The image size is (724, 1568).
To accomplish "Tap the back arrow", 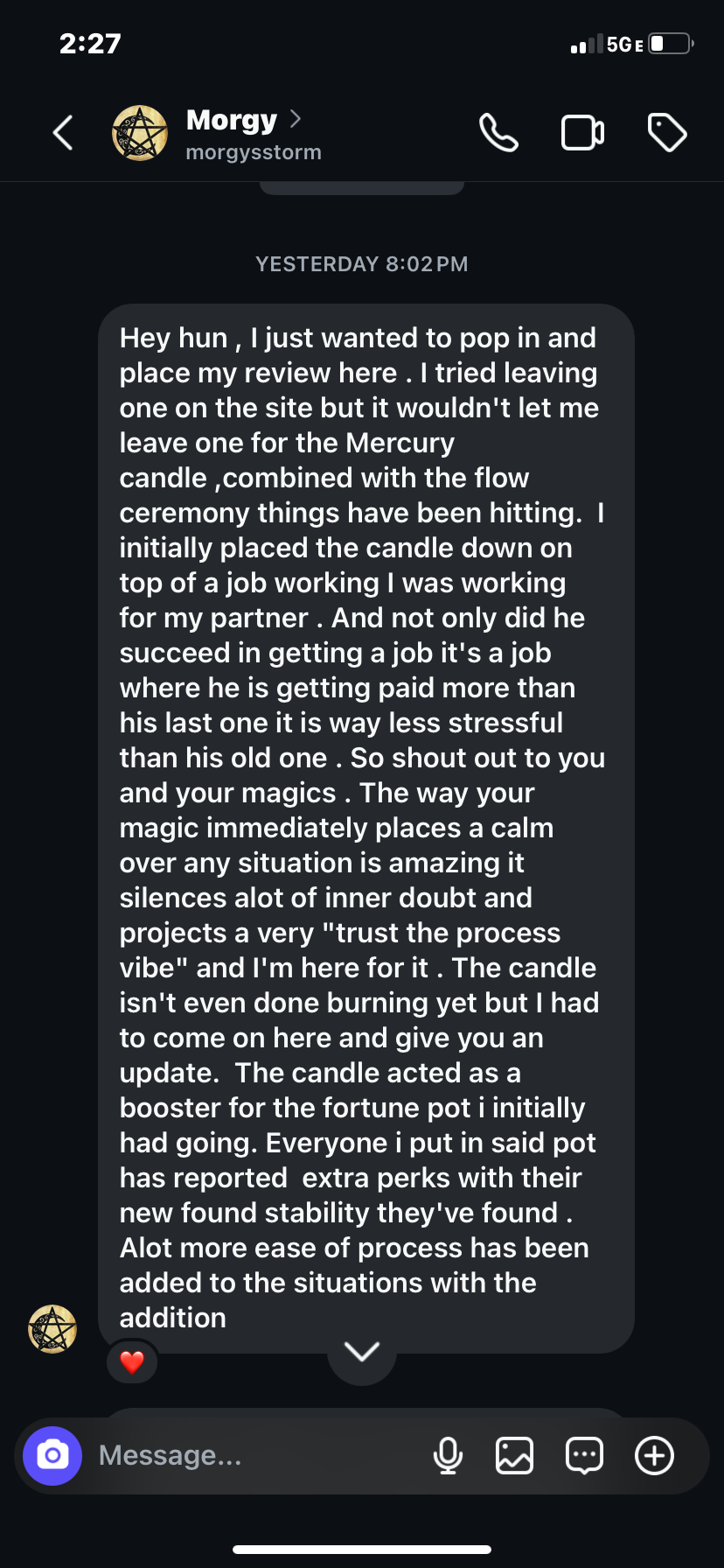I will [63, 133].
